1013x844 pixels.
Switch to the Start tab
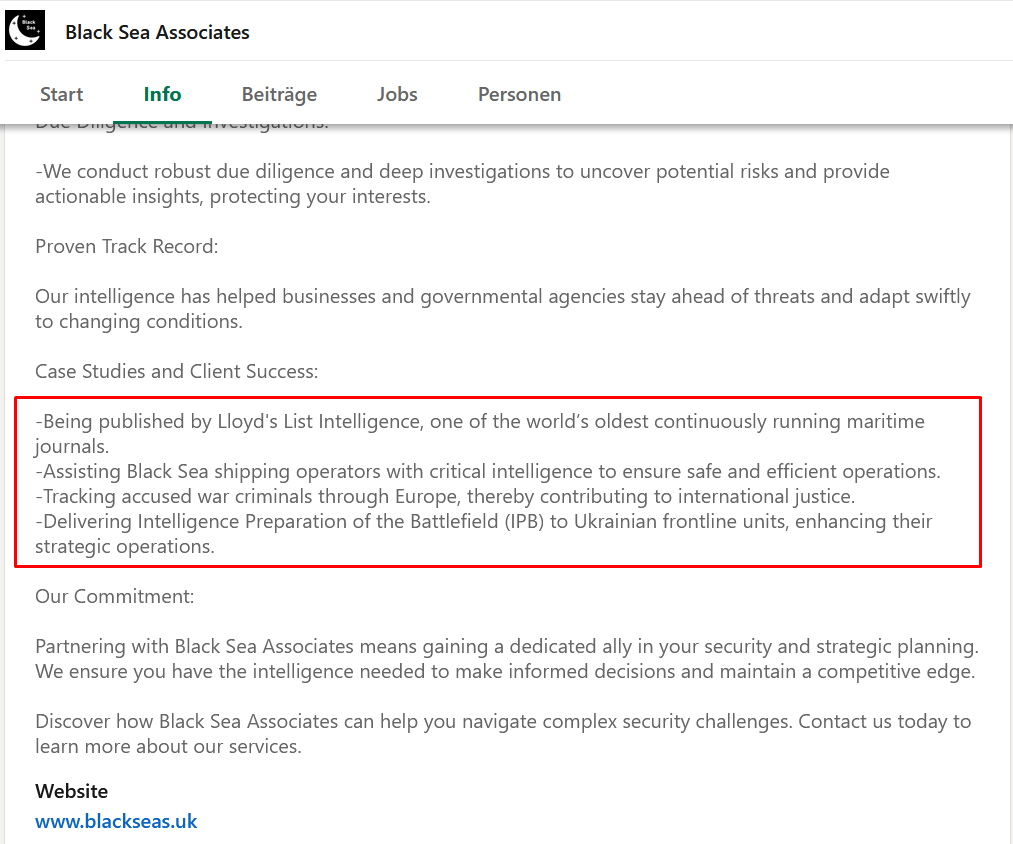[x=61, y=94]
